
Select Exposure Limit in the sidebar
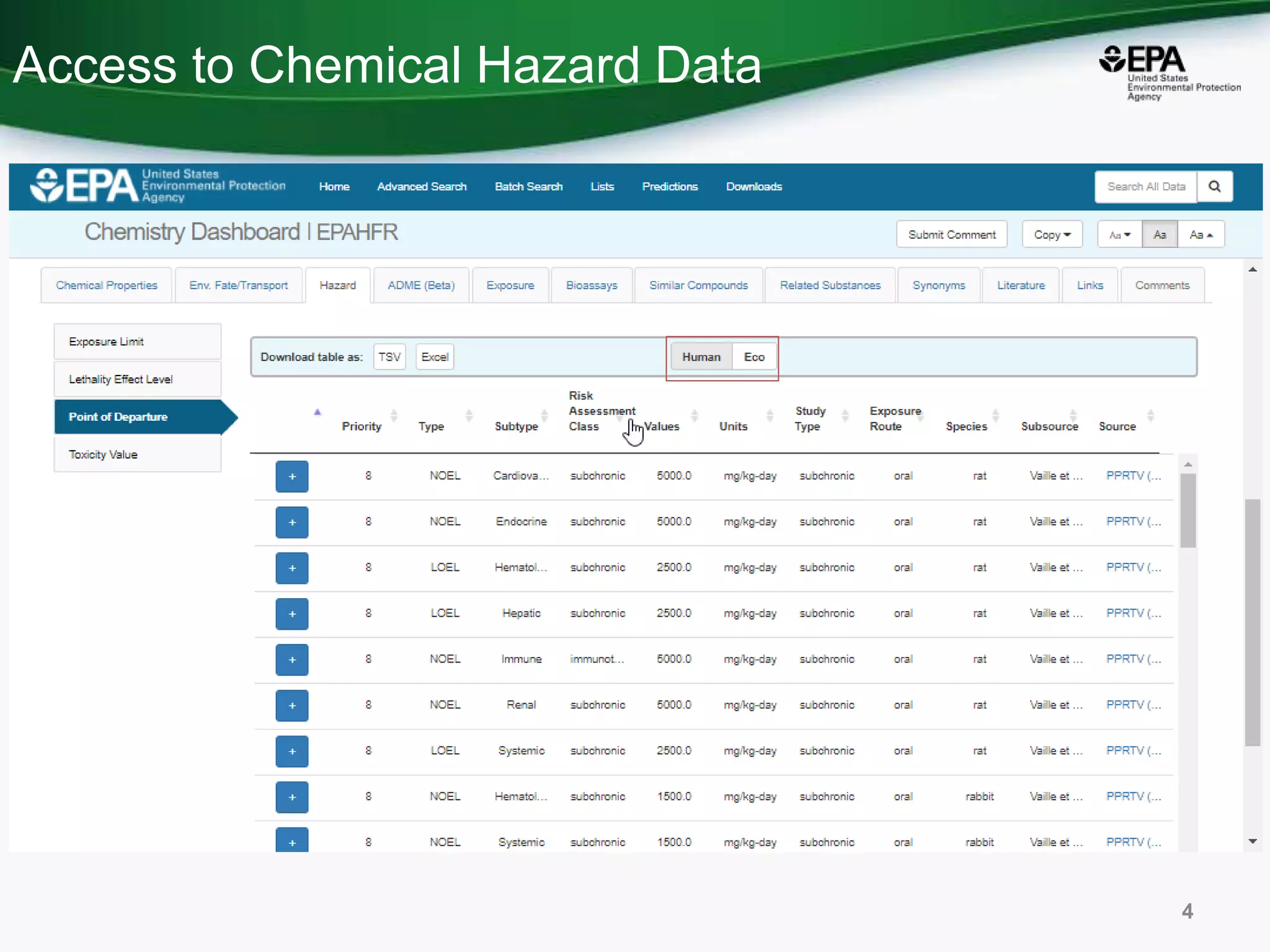(138, 342)
